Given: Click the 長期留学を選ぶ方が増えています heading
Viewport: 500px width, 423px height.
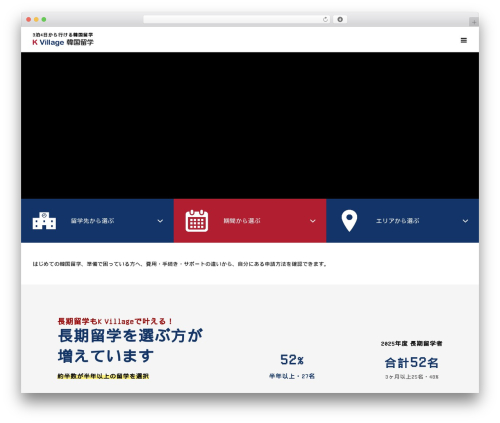Looking at the screenshot, I should click(x=130, y=346).
